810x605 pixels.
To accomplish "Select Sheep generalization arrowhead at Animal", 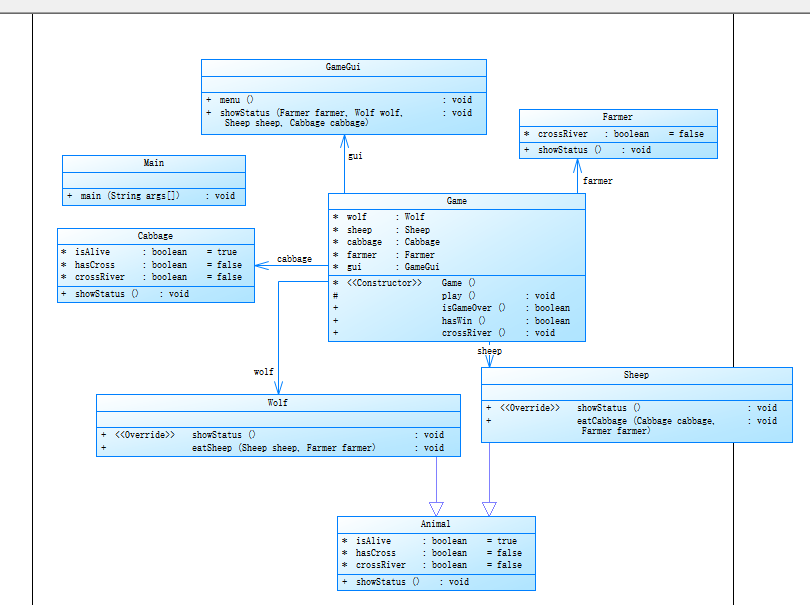I will (x=489, y=509).
